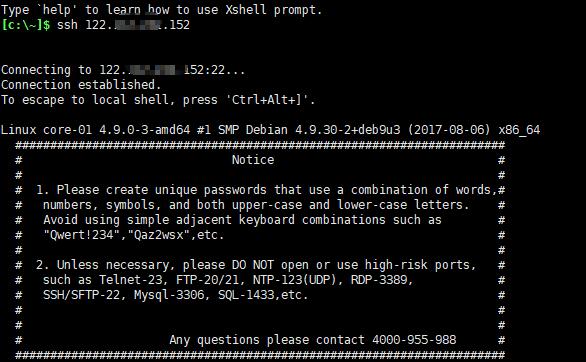This screenshot has width=586, height=362.
Task: Click the 'Connecting to' line
Action: click(123, 70)
